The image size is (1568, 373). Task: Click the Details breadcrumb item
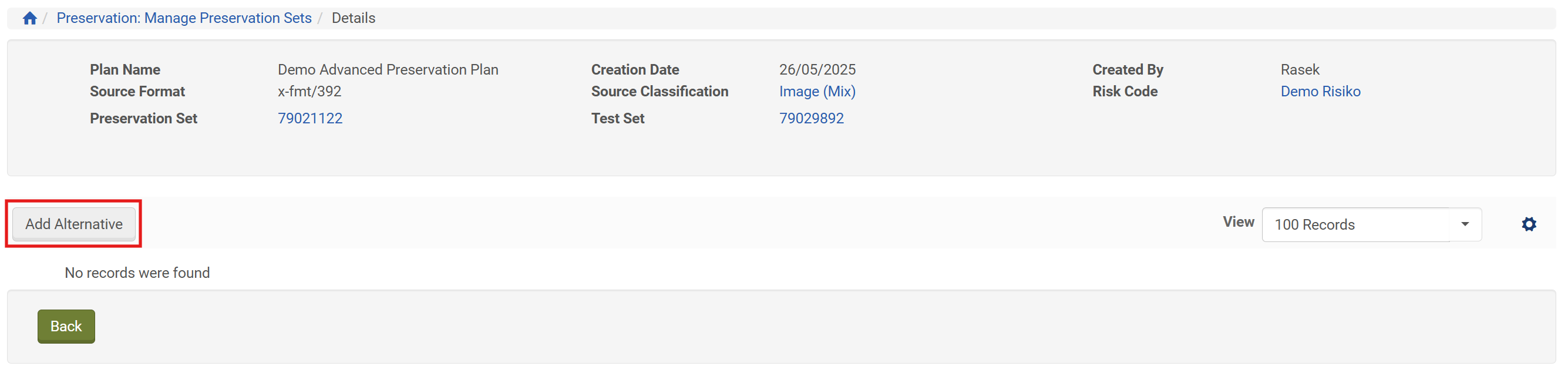click(x=353, y=18)
